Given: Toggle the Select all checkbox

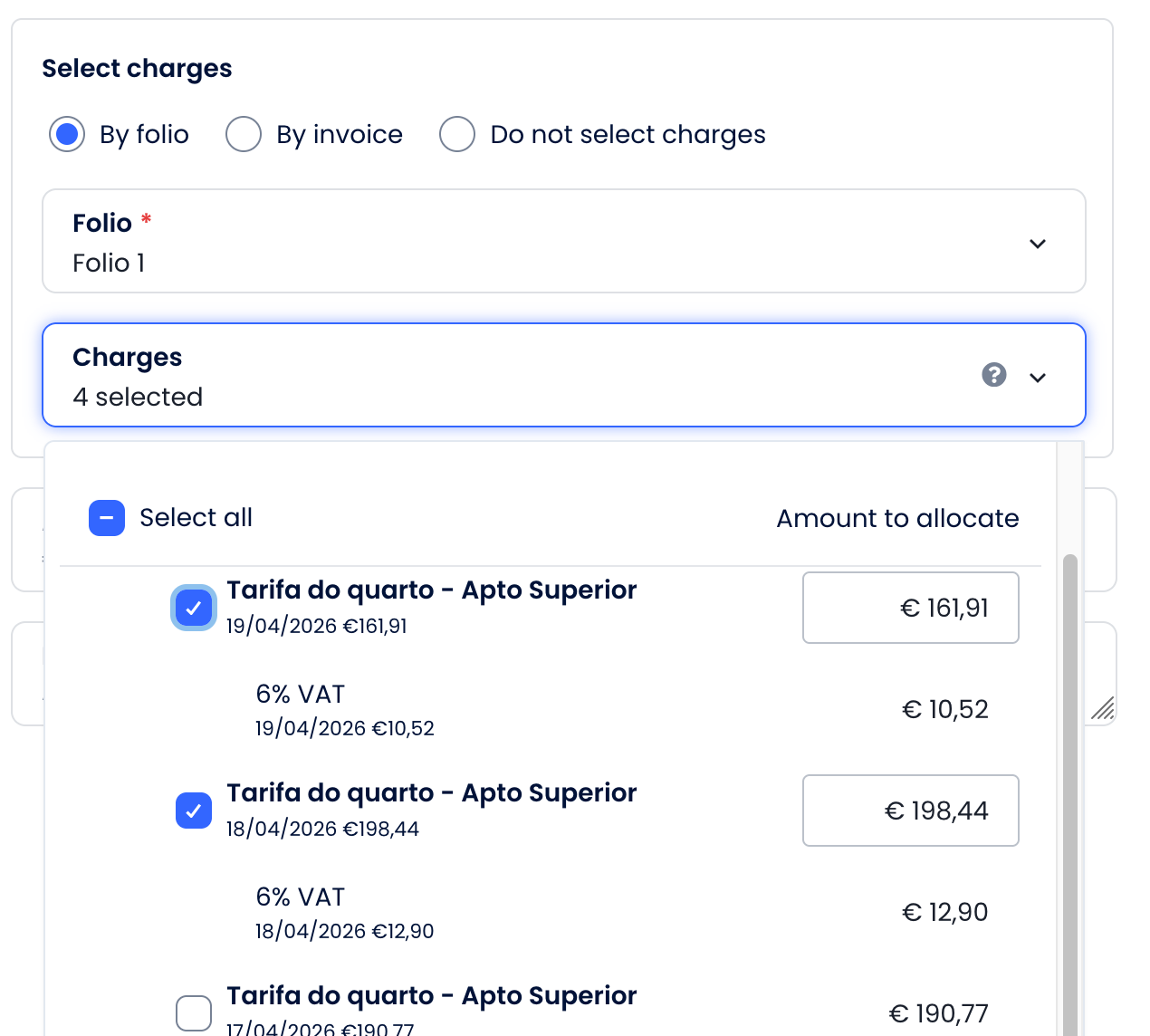Looking at the screenshot, I should [x=107, y=518].
